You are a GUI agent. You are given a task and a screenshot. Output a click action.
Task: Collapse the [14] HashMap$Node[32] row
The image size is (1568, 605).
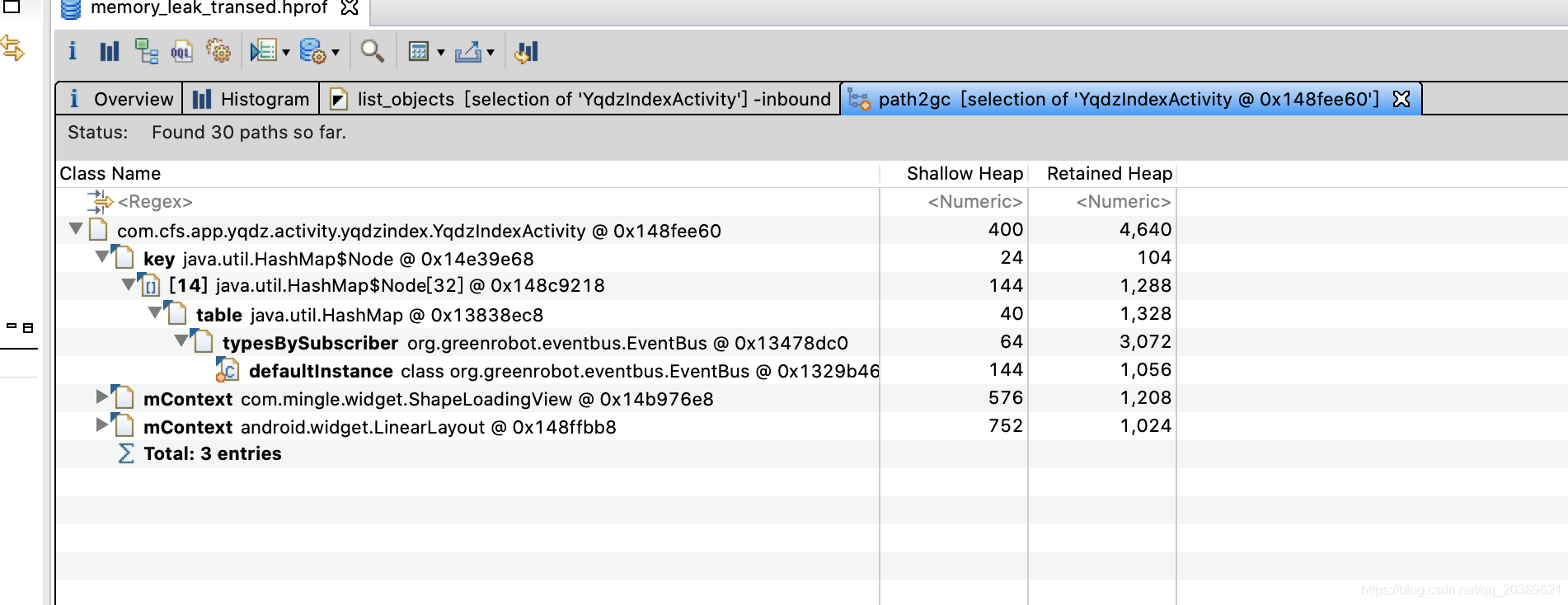coord(128,285)
